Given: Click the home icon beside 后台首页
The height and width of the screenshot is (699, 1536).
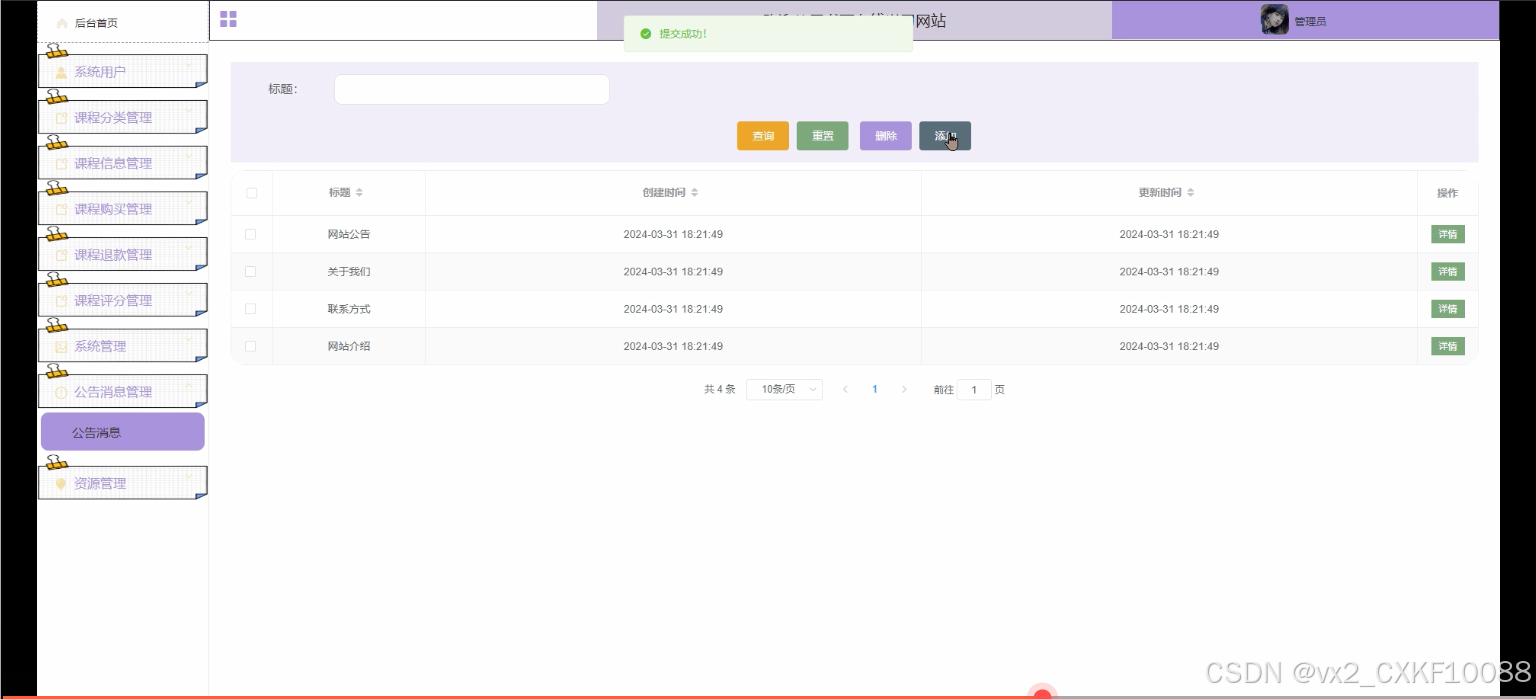Looking at the screenshot, I should 62,23.
